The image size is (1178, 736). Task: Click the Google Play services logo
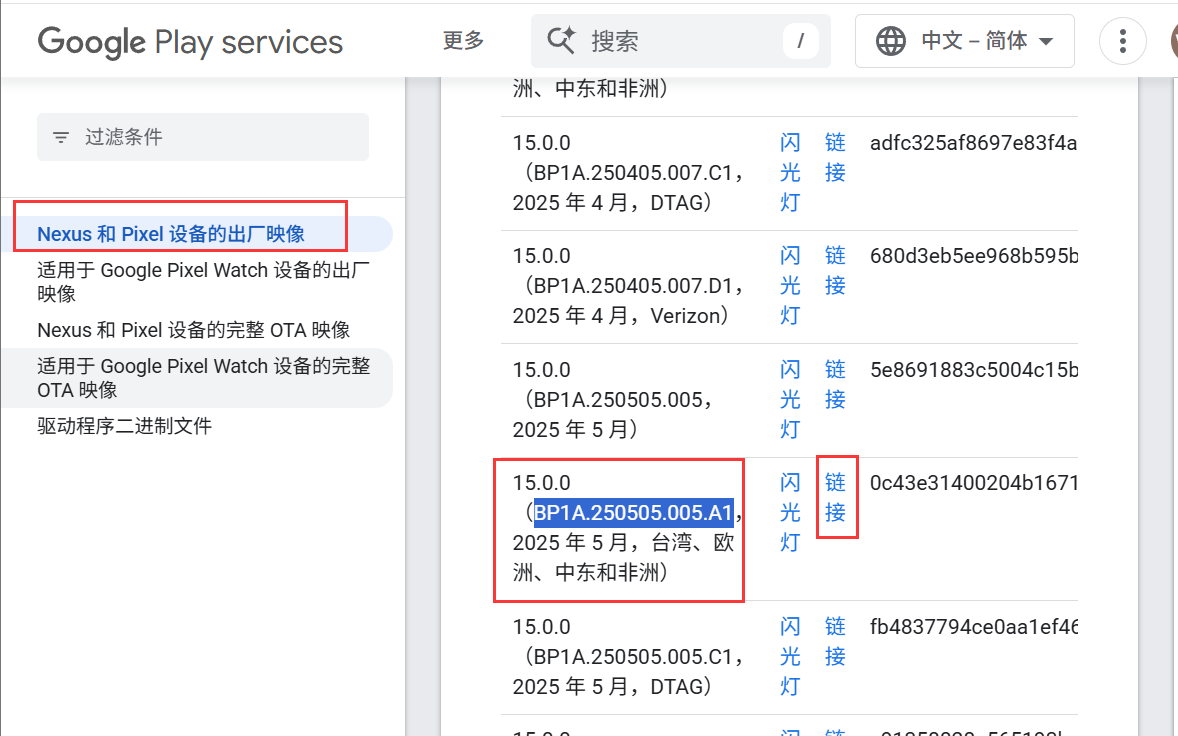(190, 42)
